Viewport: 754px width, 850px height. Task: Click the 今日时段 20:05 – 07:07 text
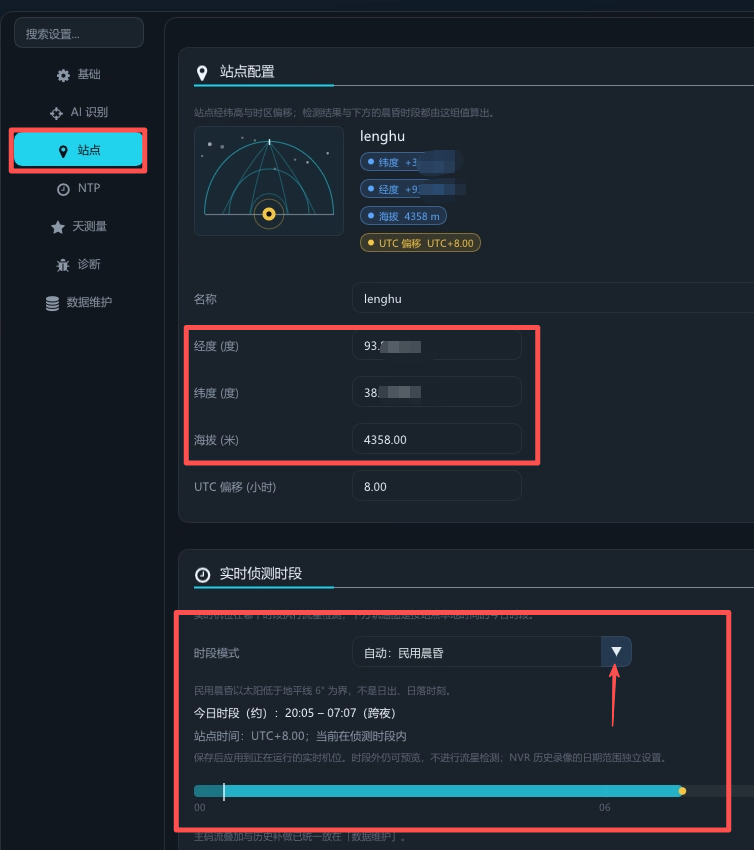pos(295,713)
